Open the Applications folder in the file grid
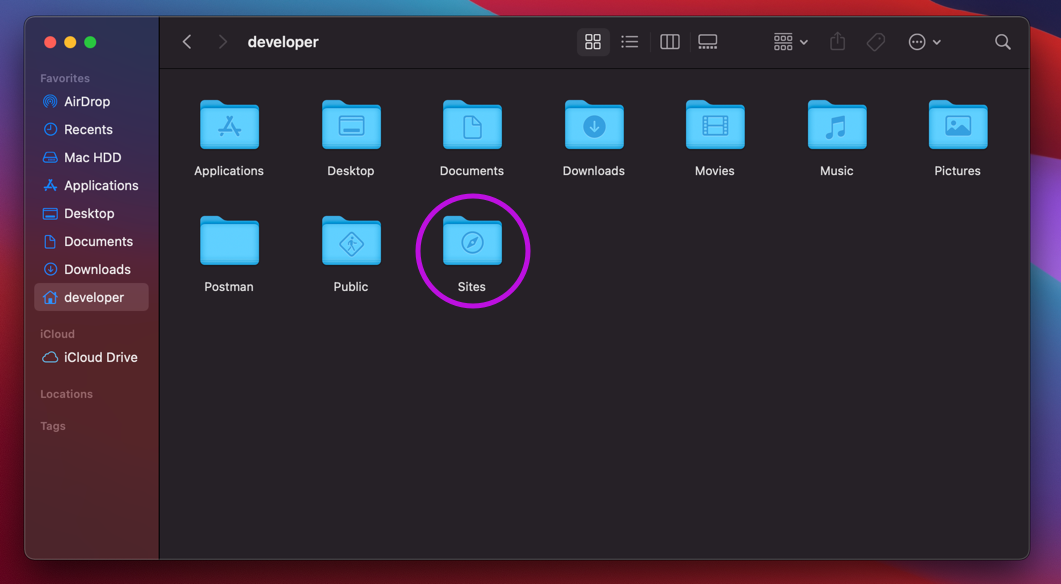Screen dimensions: 1061x584 (229, 125)
